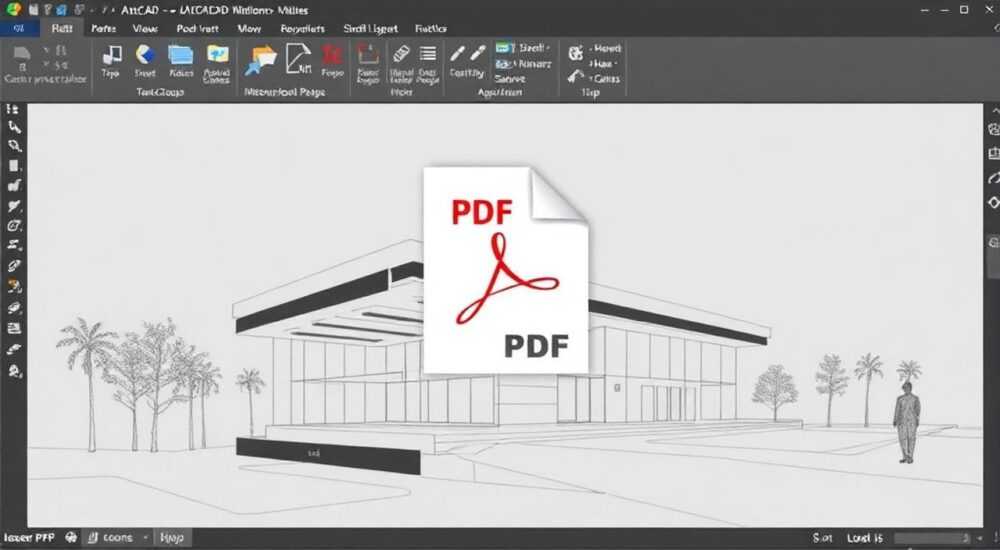The image size is (1000, 550).
Task: Click the folder-with-picture icon in Tast Gloups
Action: click(217, 54)
